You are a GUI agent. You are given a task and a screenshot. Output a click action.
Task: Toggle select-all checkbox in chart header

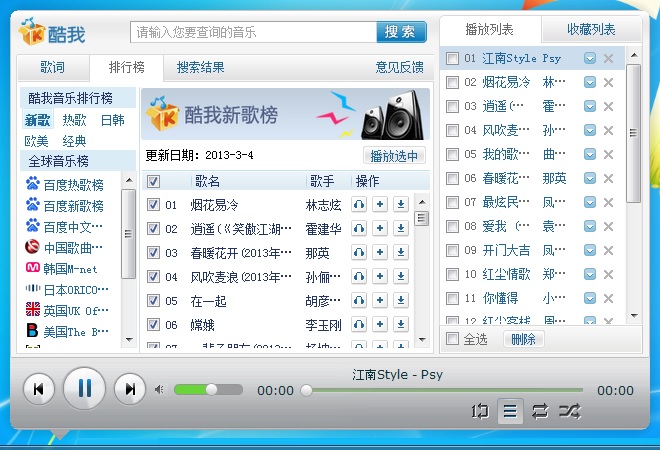[153, 181]
